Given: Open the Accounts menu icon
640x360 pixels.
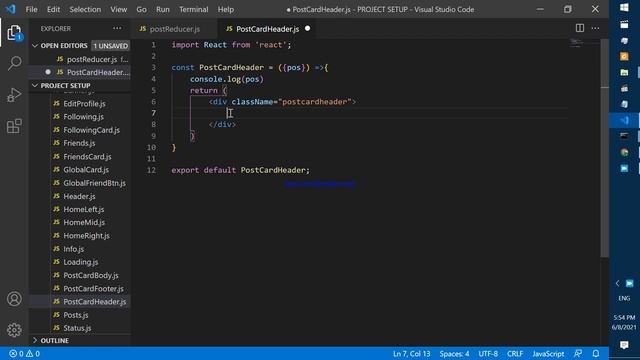Looking at the screenshot, I should click(14, 299).
